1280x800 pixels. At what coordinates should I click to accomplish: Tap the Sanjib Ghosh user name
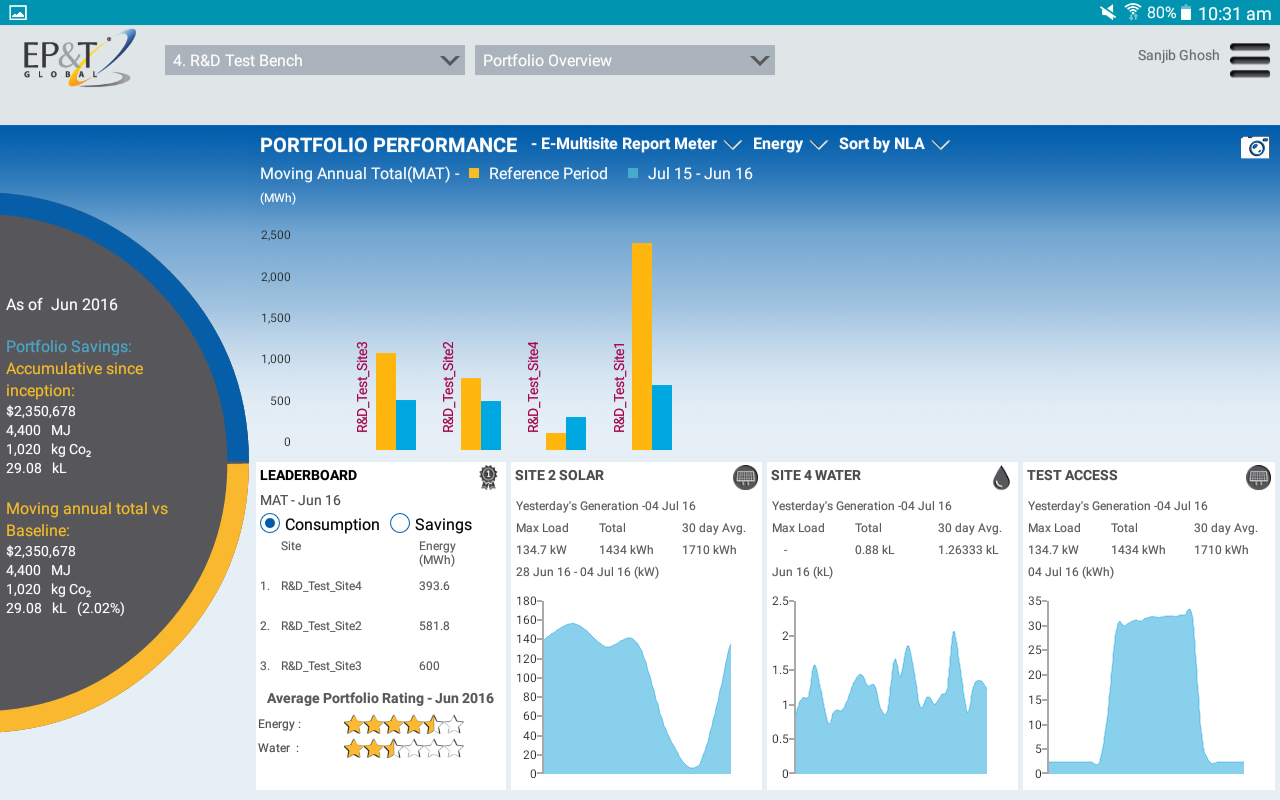(1178, 56)
